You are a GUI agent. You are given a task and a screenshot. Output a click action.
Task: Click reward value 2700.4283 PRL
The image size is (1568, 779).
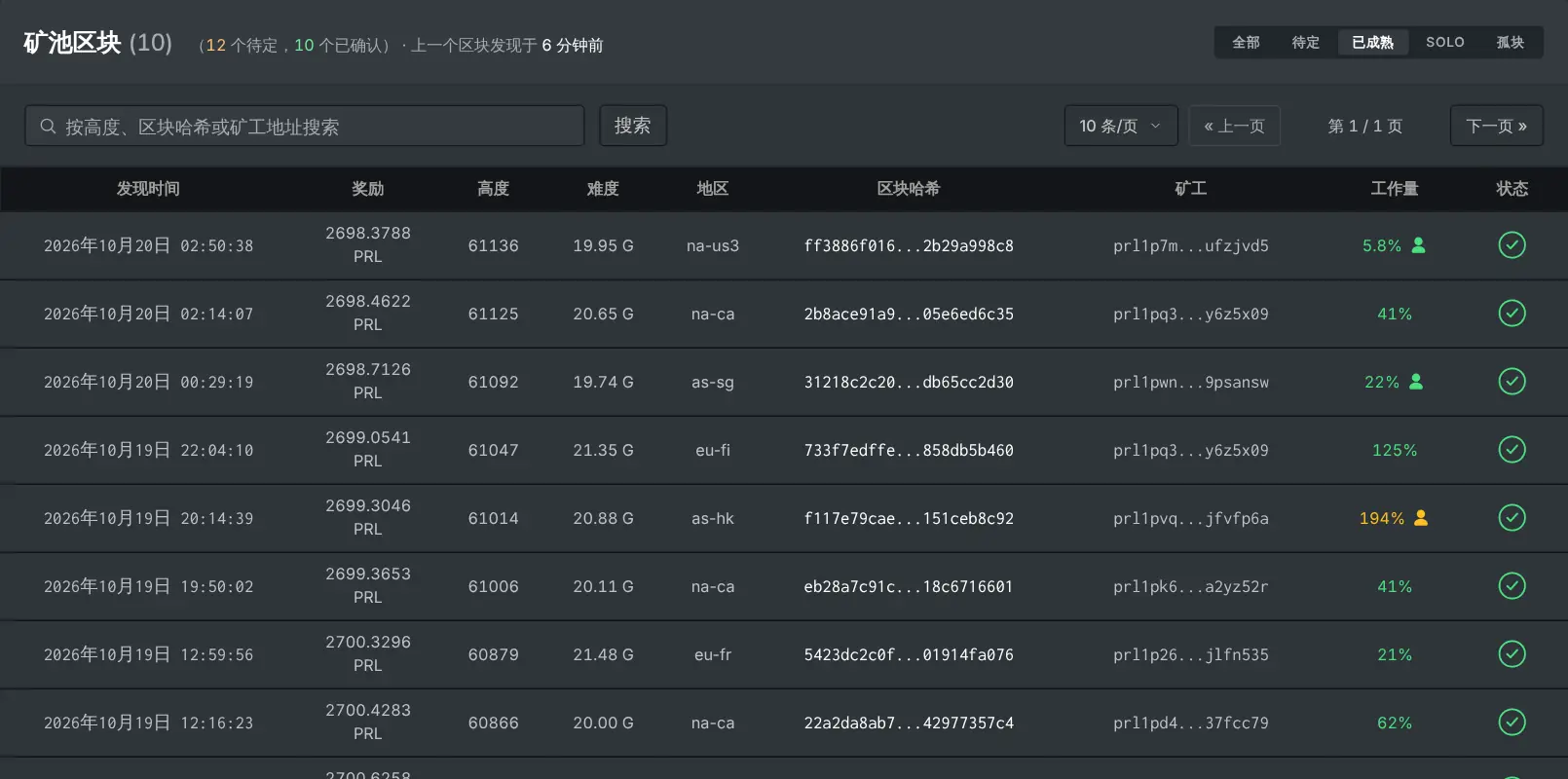pos(368,722)
